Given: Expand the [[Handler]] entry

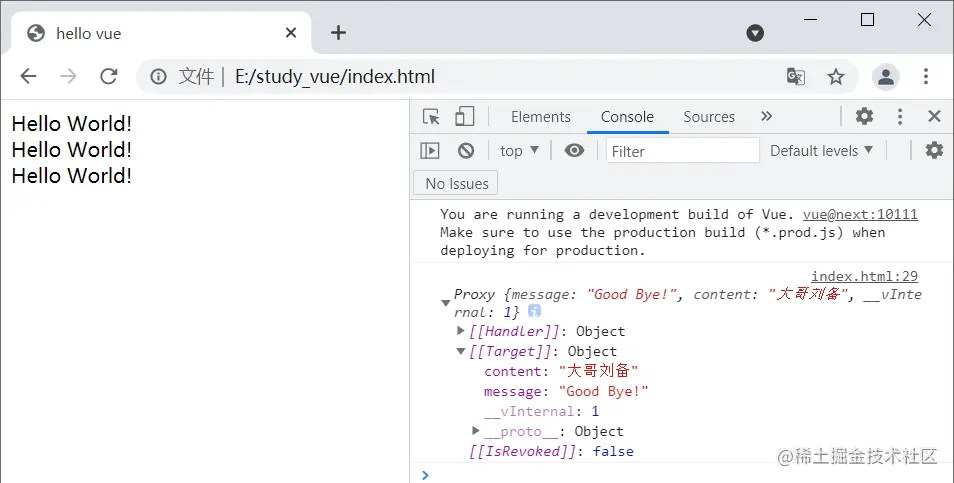Looking at the screenshot, I should click(461, 330).
